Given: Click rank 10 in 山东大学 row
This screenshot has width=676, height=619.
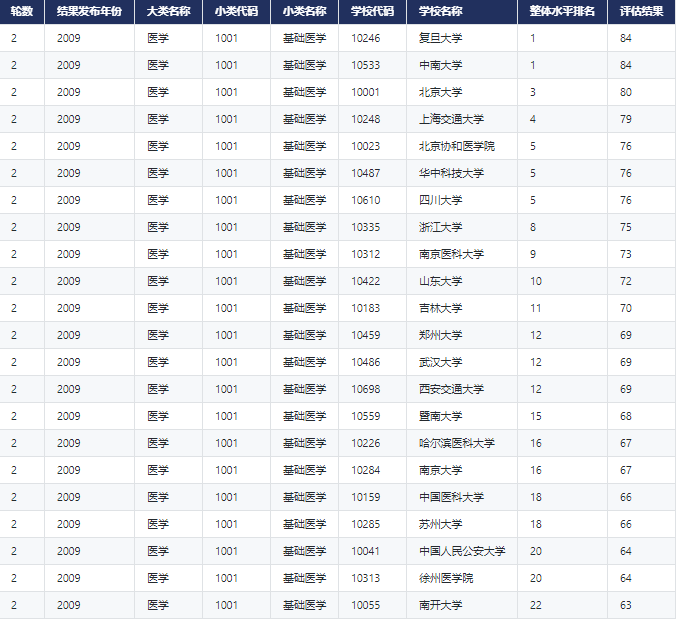Looking at the screenshot, I should pos(536,281).
